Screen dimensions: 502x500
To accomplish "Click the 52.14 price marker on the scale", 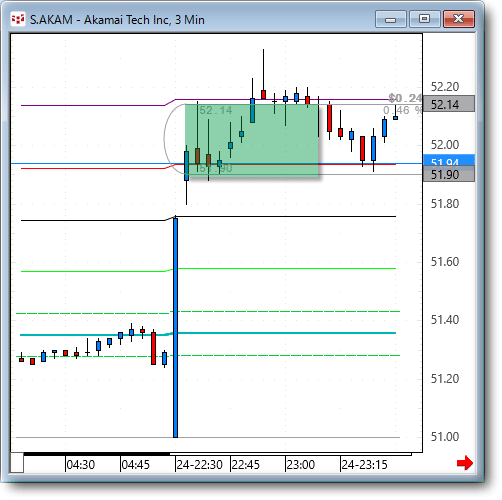I will [x=449, y=104].
